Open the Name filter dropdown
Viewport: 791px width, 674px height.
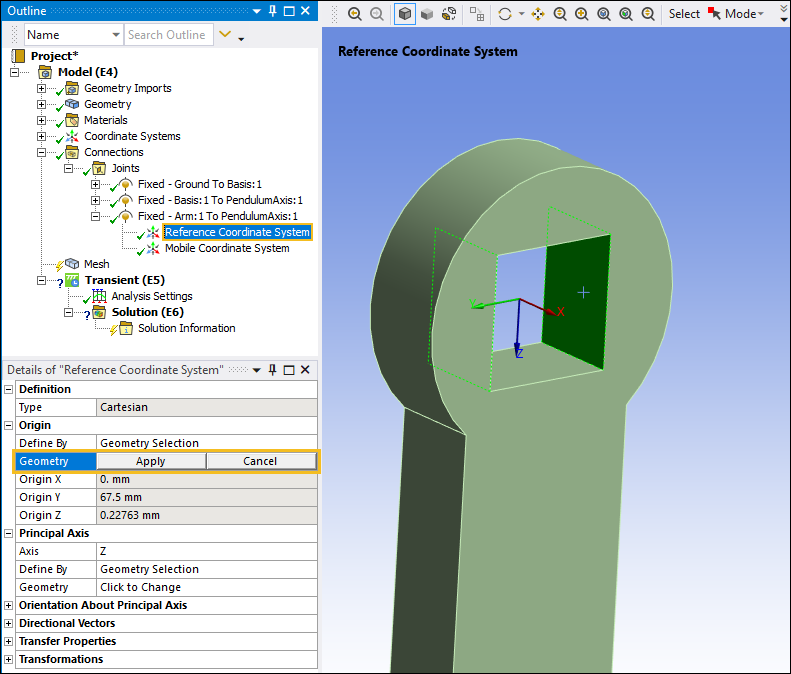tap(114, 35)
